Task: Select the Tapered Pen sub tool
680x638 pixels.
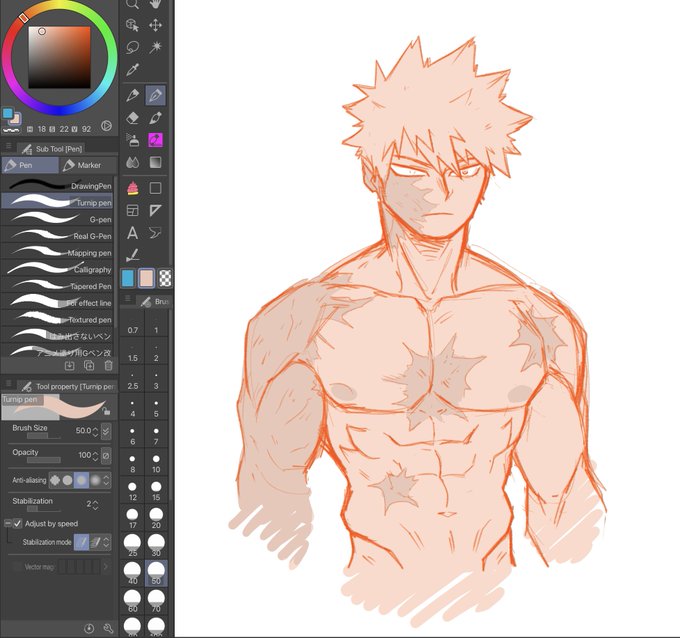Action: pyautogui.click(x=57, y=286)
